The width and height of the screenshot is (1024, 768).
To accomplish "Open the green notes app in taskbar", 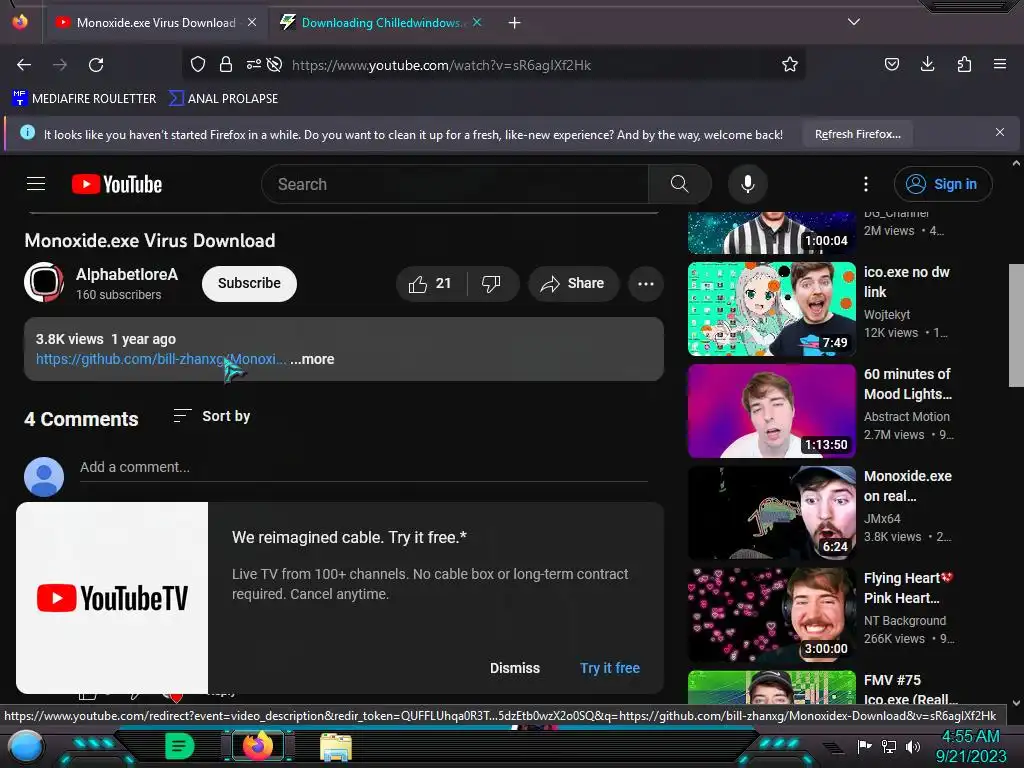I will (180, 746).
